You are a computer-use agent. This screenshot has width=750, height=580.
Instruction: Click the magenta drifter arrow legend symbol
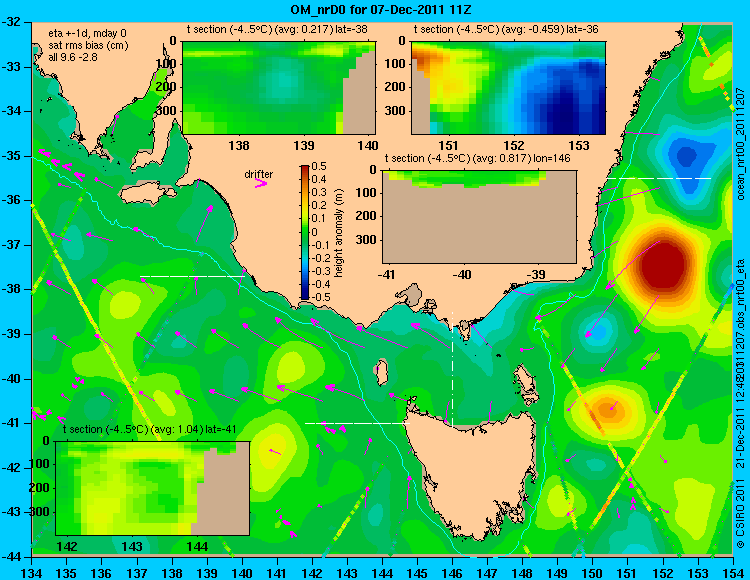tap(261, 184)
